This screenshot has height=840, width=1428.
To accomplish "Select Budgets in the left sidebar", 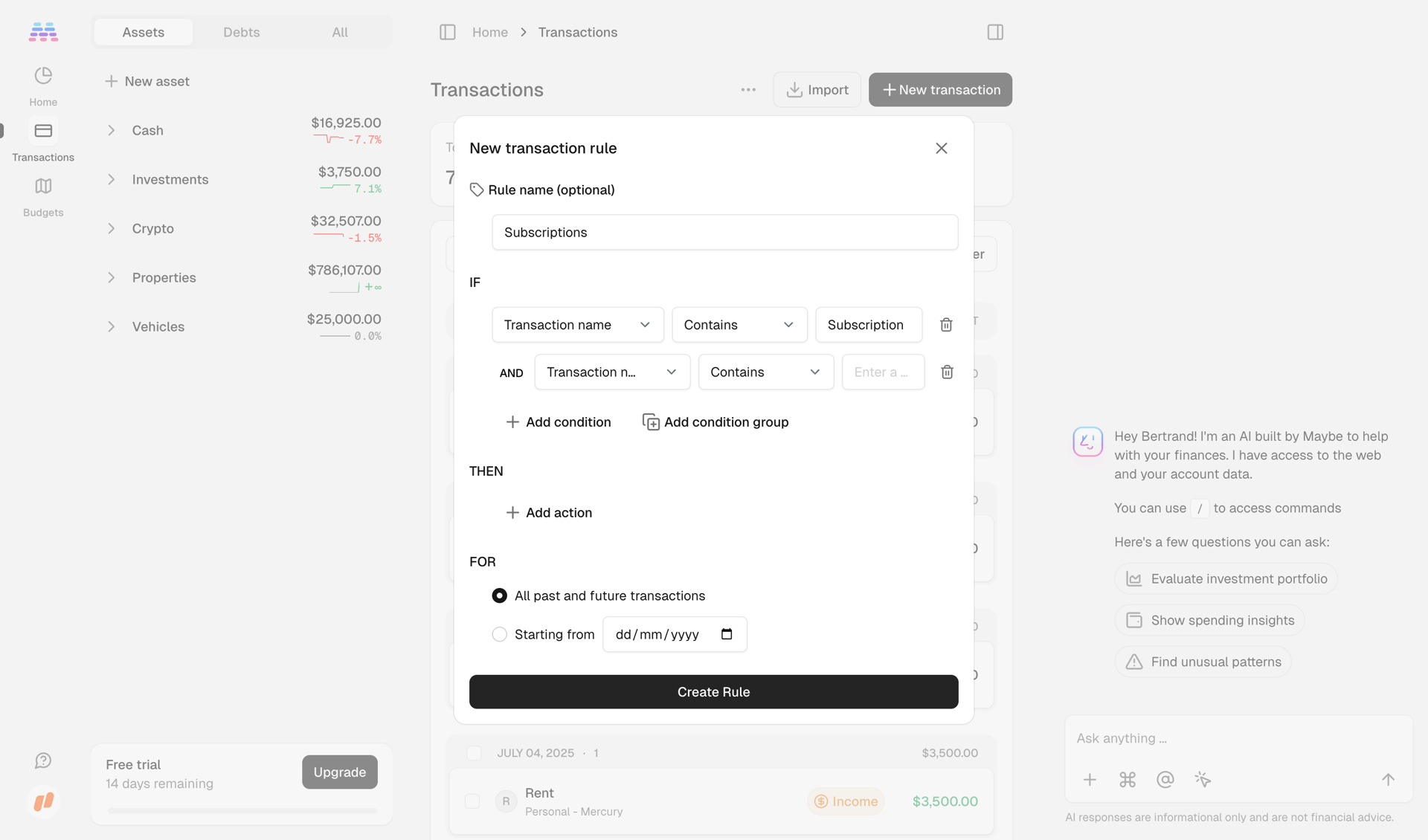I will (x=42, y=196).
